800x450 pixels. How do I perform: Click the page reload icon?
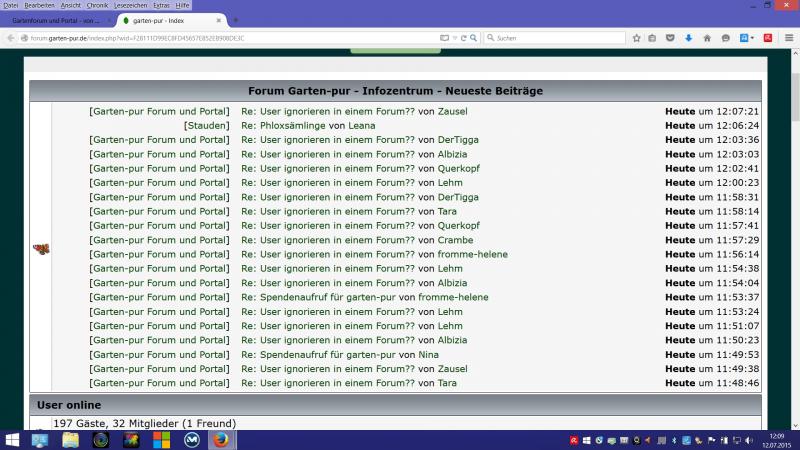(464, 38)
